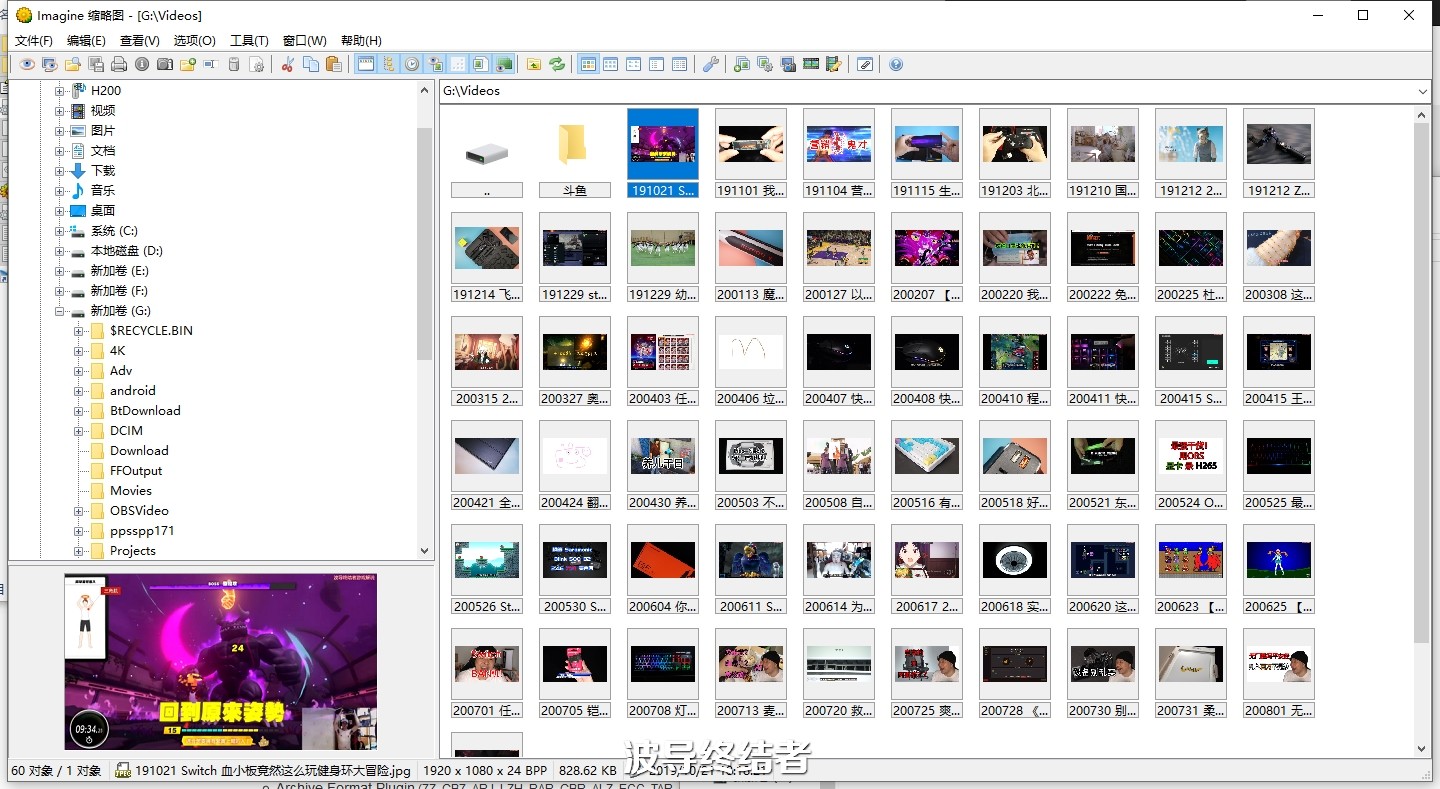Click the rename file toolbar icon
The width and height of the screenshot is (1440, 789).
pos(211,64)
